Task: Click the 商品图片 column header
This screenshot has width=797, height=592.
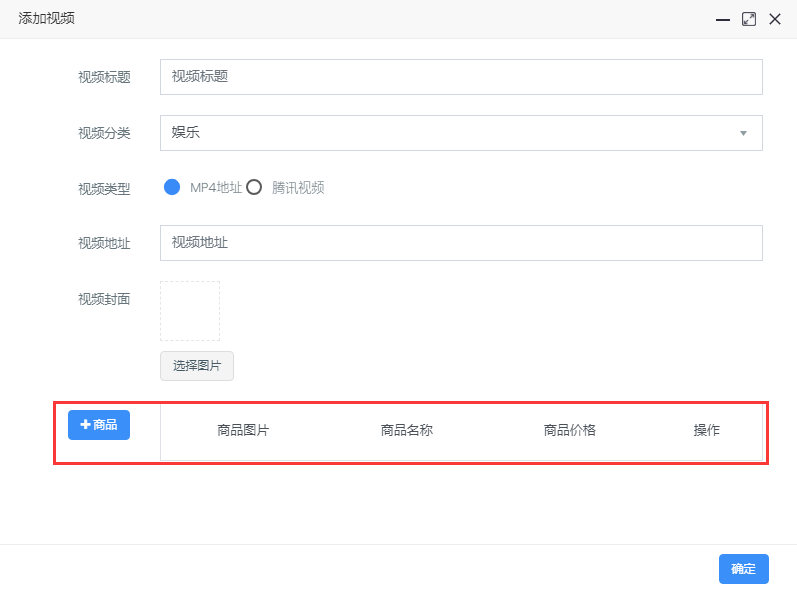Action: [x=243, y=431]
